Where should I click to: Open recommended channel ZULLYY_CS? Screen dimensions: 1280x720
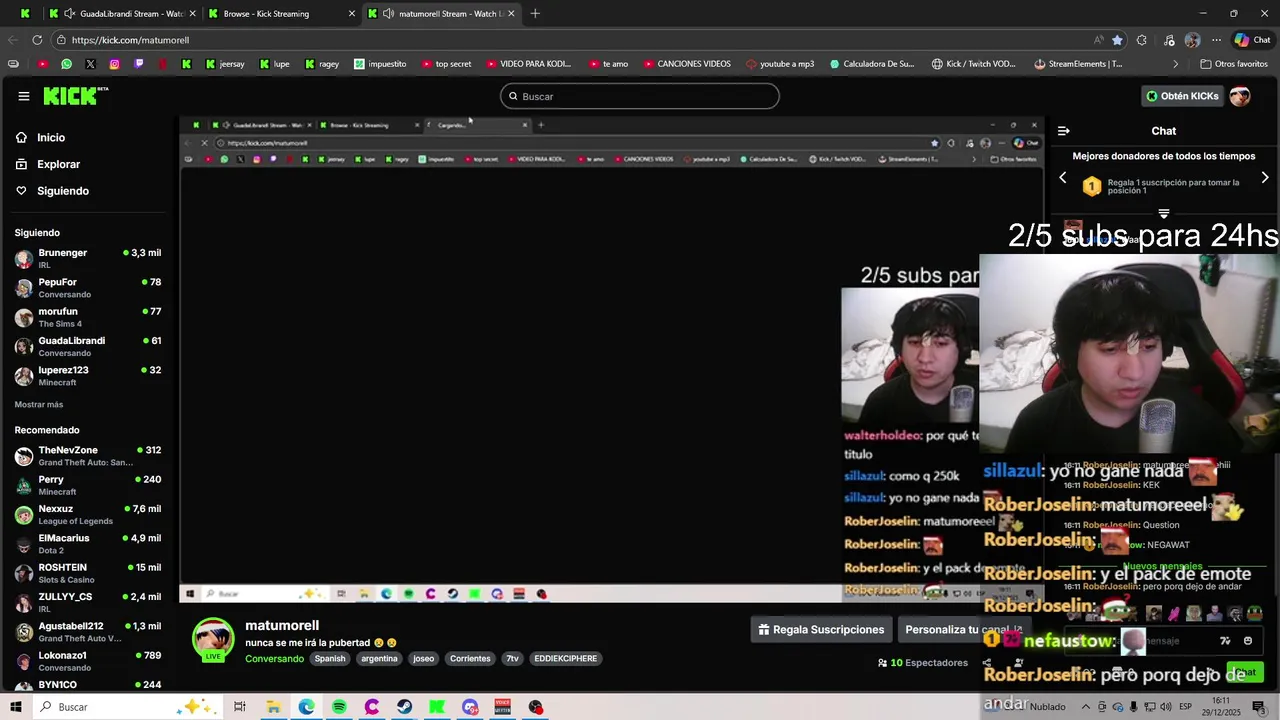[x=88, y=602]
